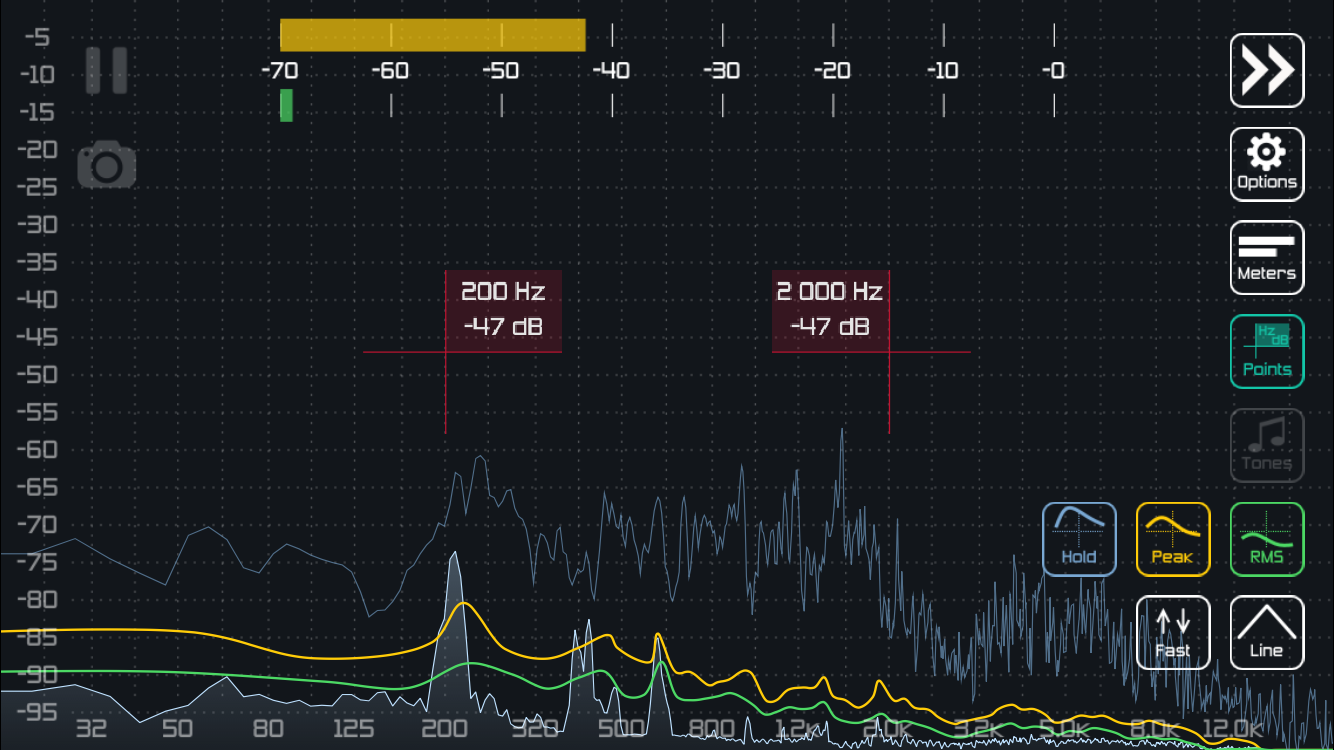Toggle the yellow Peak curve

(1172, 539)
